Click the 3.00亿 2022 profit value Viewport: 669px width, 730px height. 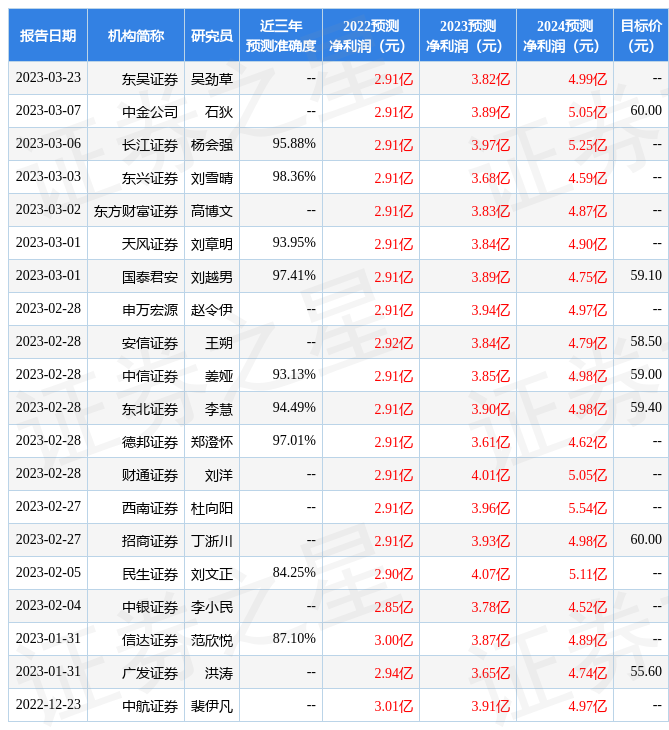[393, 641]
